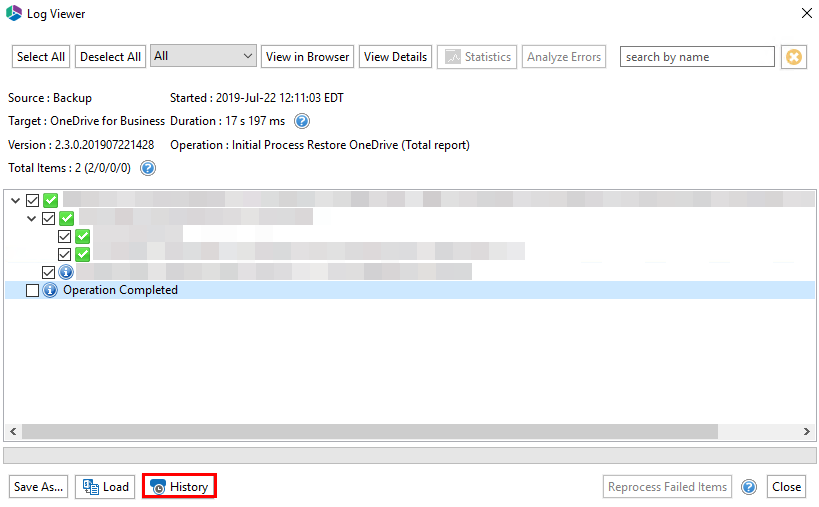Click the horizontal scrollbar left arrow
This screenshot has height=507, width=819.
click(13, 431)
